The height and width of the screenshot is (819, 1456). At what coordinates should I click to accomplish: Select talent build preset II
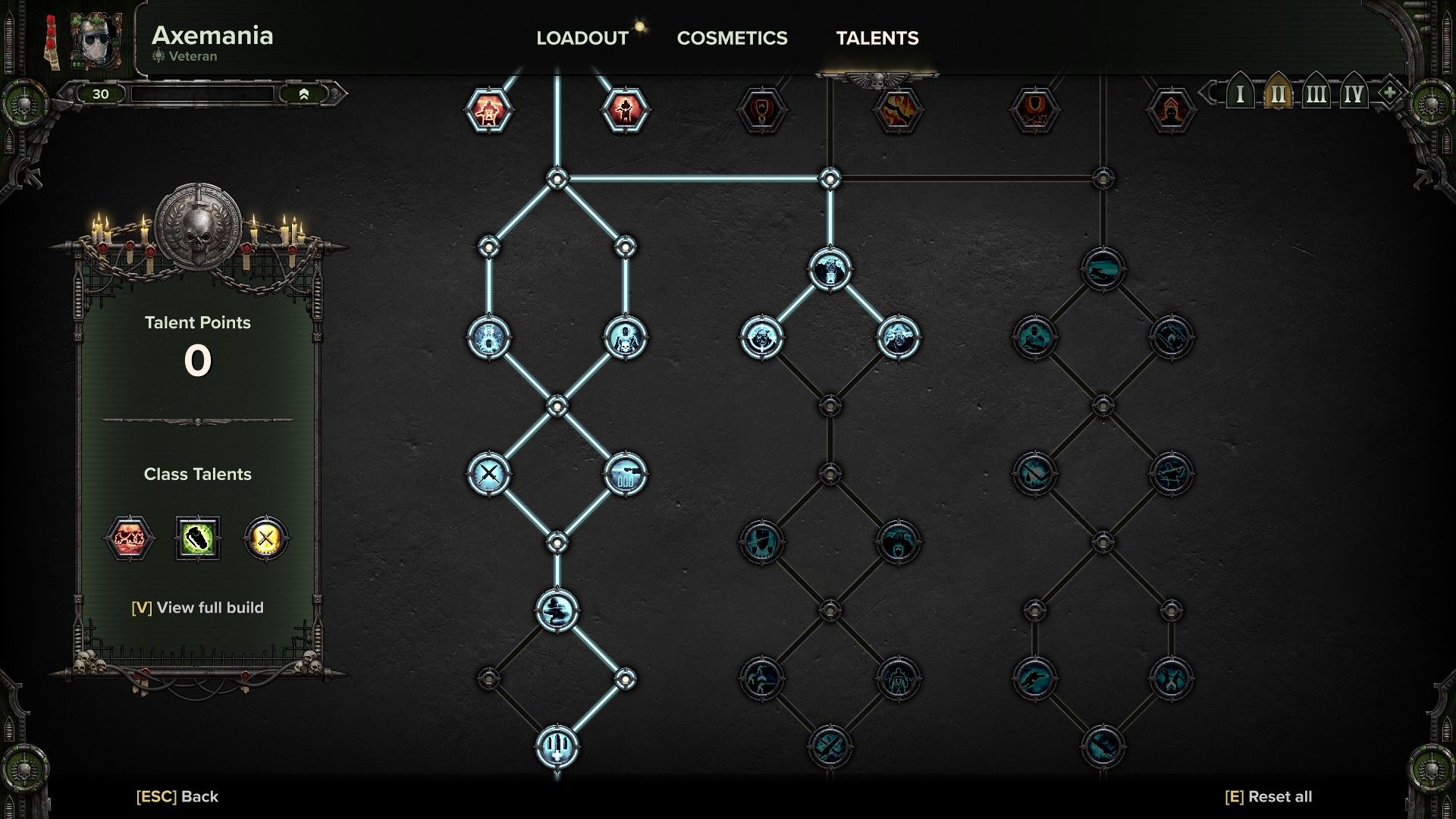1278,93
